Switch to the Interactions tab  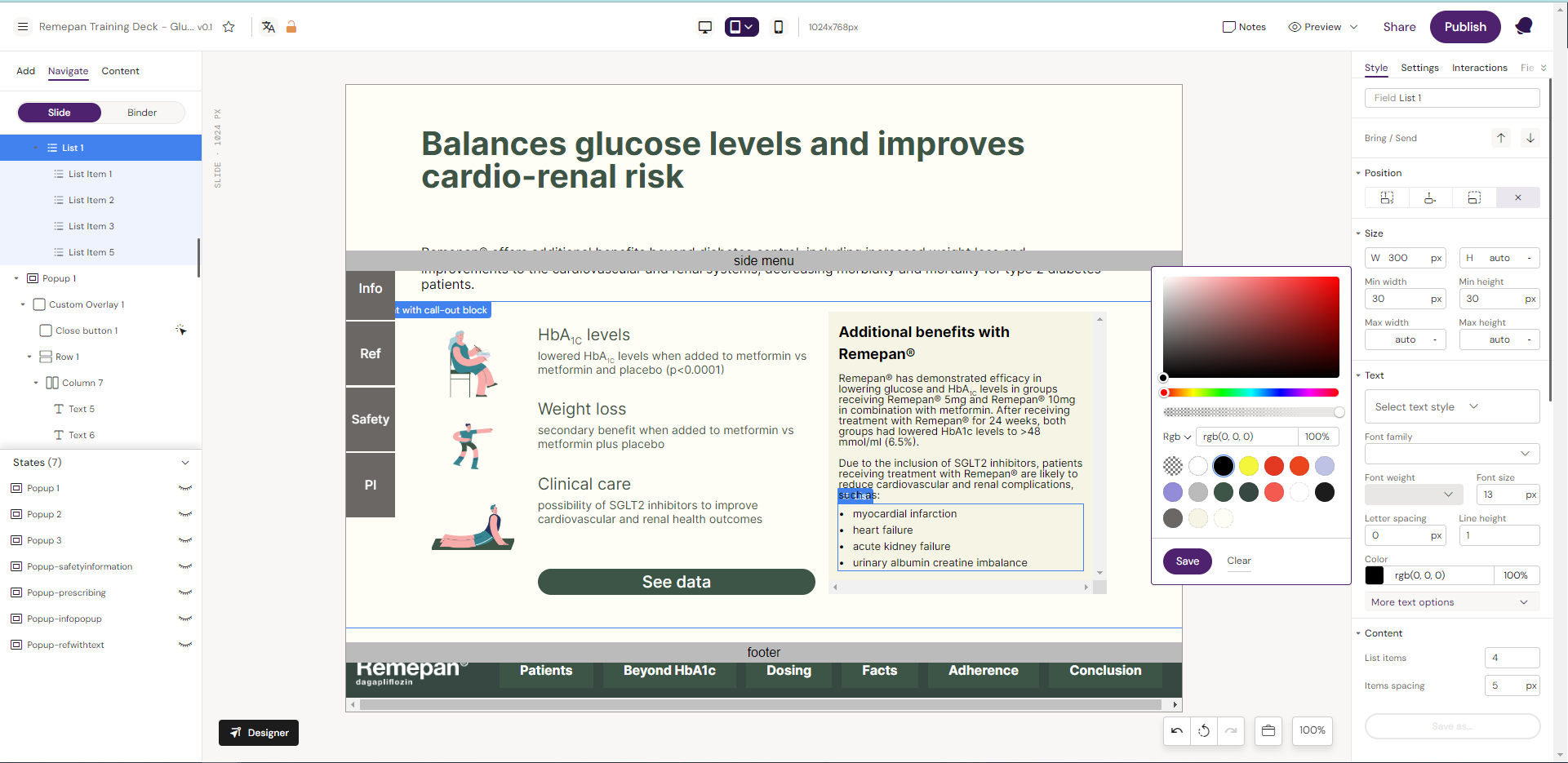(1479, 68)
